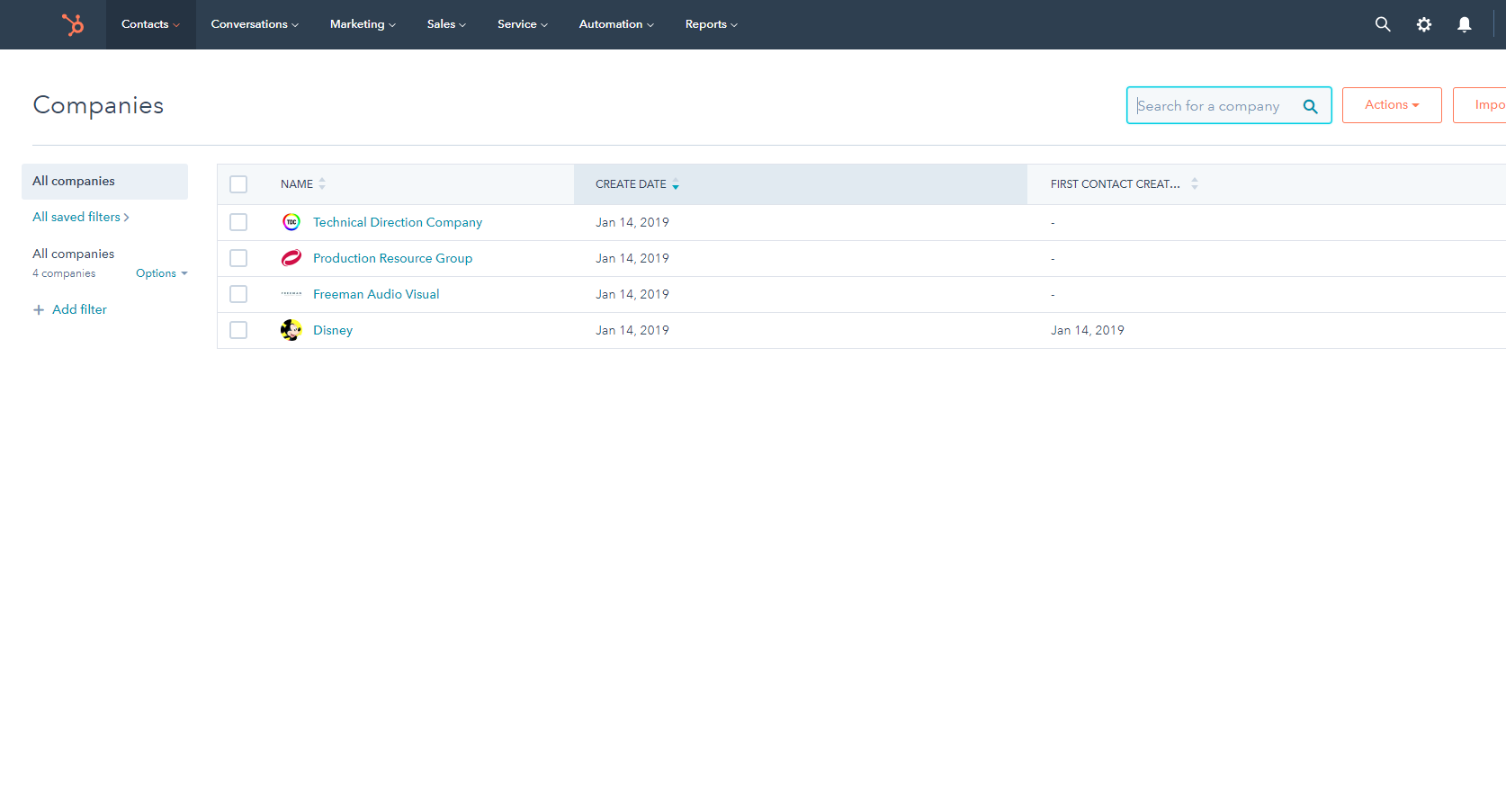Open the Automation menu
The image size is (1506, 812).
616,24
